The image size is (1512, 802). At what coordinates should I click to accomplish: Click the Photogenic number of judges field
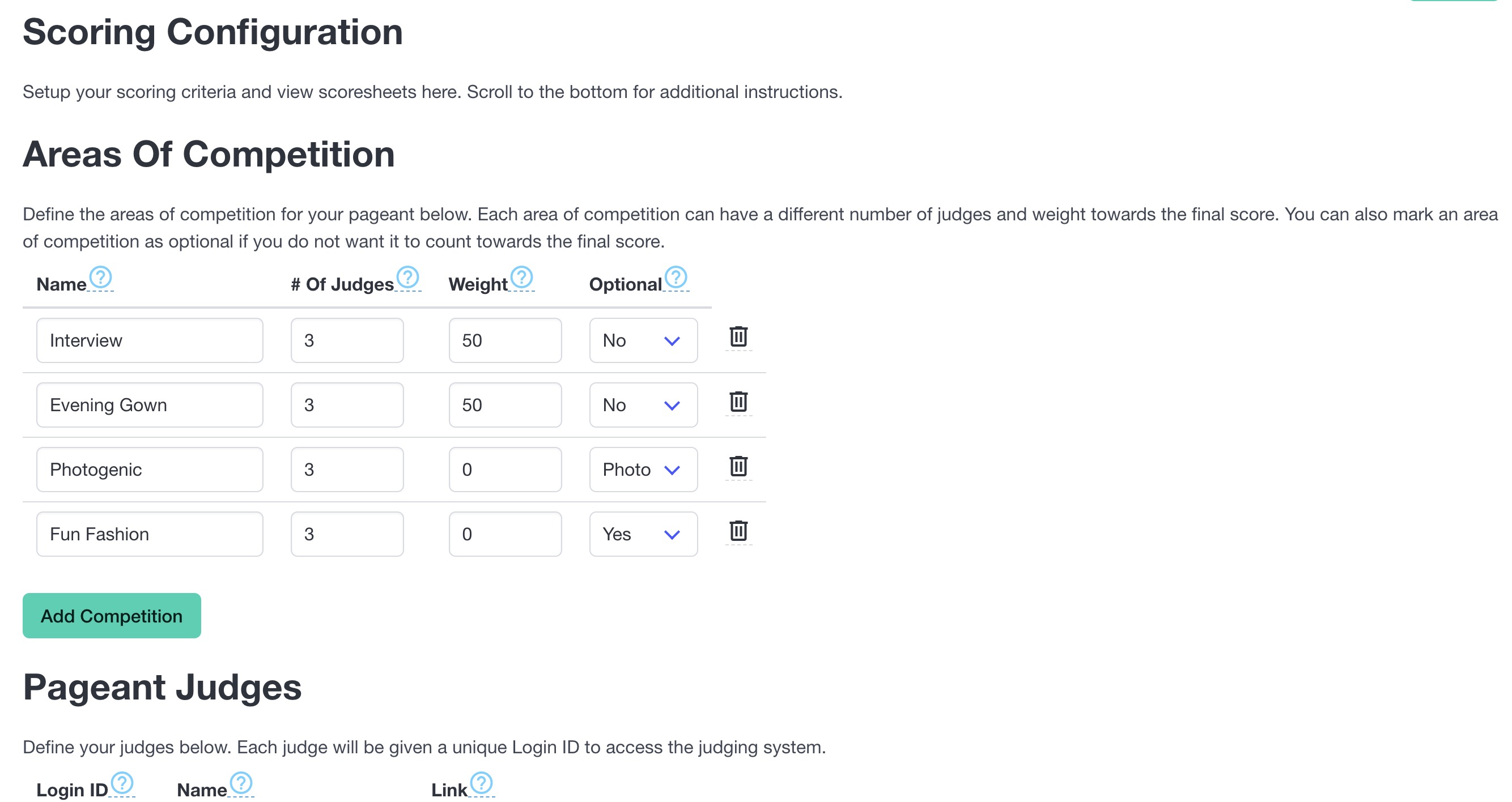click(x=347, y=470)
